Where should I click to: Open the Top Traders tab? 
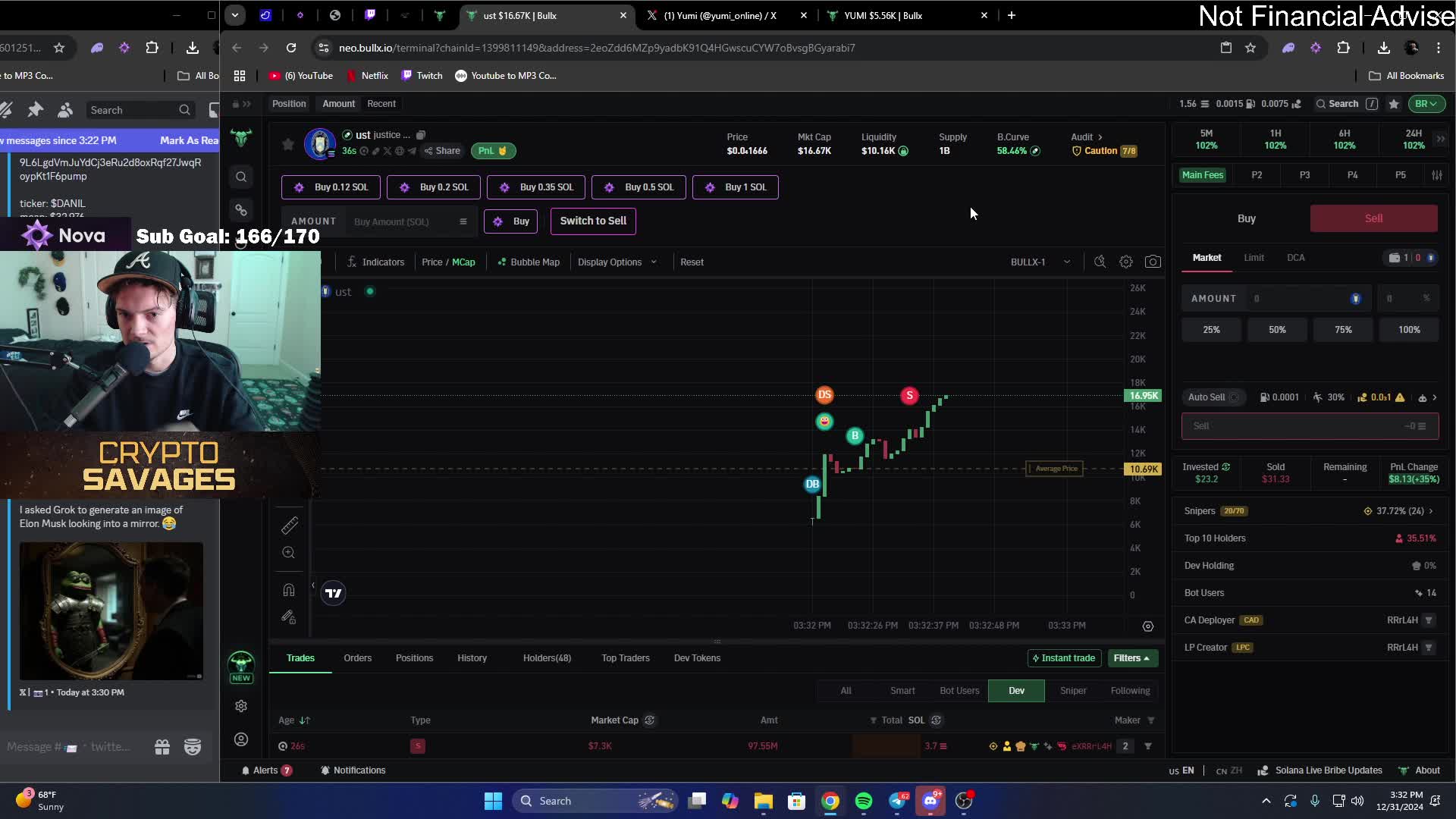click(625, 658)
